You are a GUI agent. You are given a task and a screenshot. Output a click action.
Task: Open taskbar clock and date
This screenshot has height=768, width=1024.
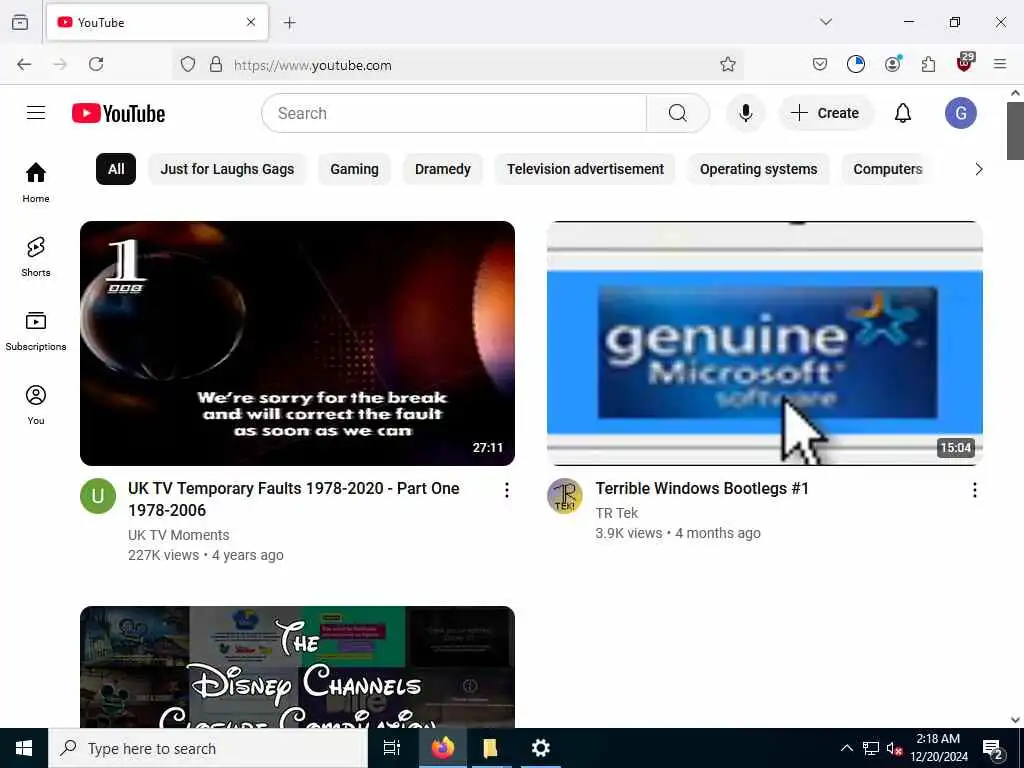click(938, 748)
